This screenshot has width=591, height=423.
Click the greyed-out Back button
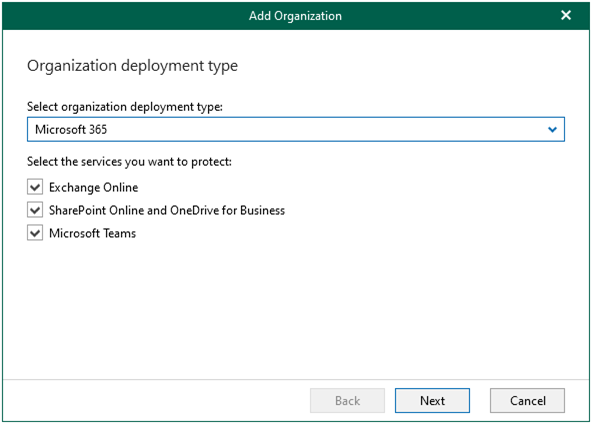347,400
